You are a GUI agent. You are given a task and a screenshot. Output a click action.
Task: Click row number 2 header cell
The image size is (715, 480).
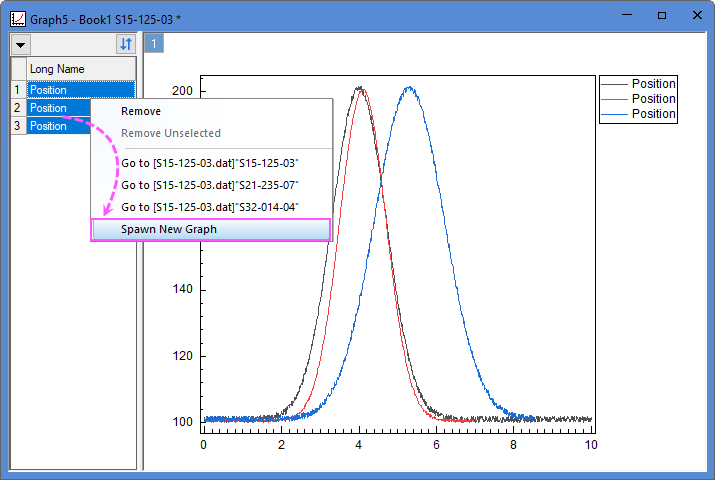(17, 108)
